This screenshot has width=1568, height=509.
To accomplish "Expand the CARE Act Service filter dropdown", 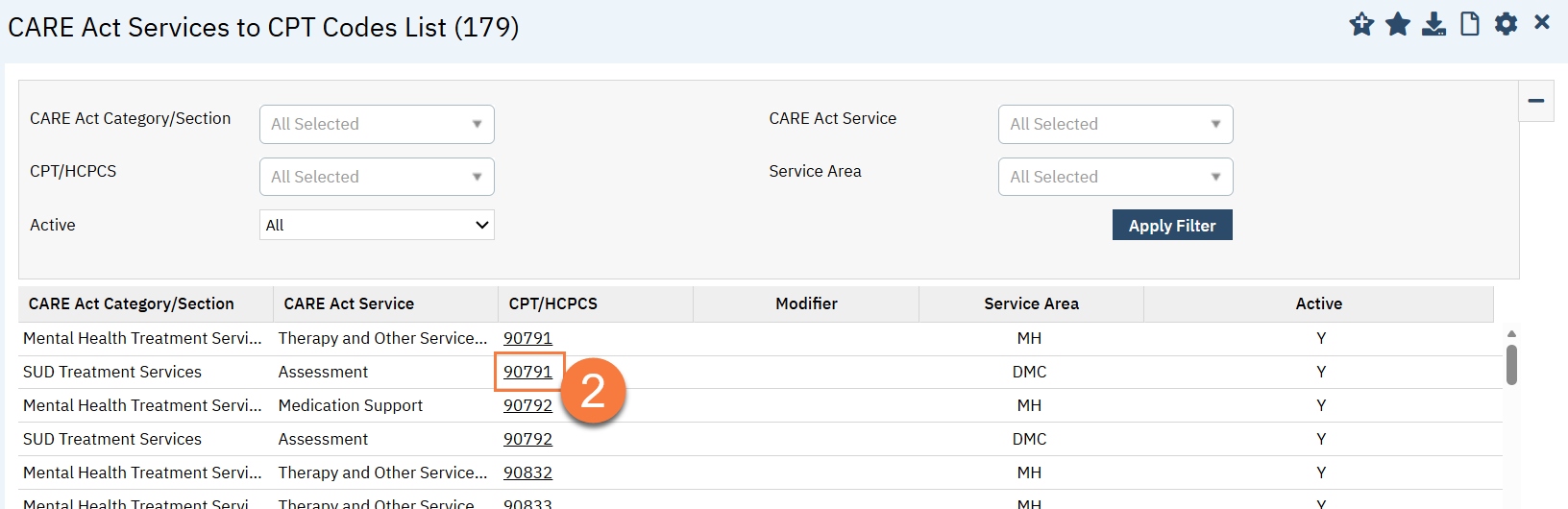I will [1115, 124].
